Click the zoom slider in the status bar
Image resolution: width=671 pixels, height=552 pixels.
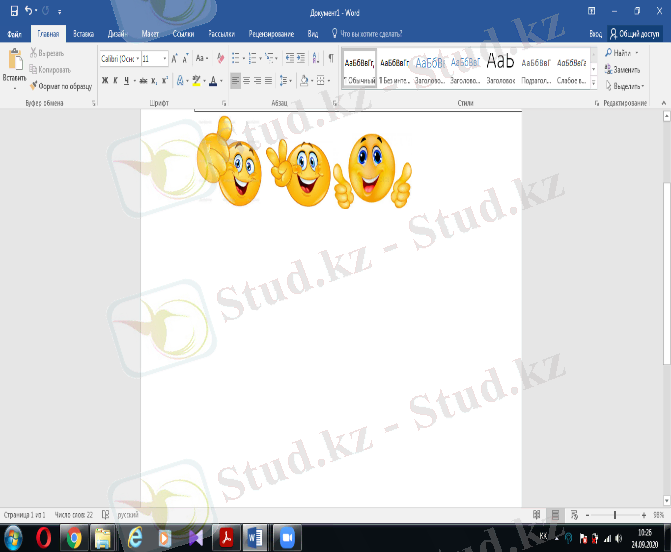click(613, 514)
